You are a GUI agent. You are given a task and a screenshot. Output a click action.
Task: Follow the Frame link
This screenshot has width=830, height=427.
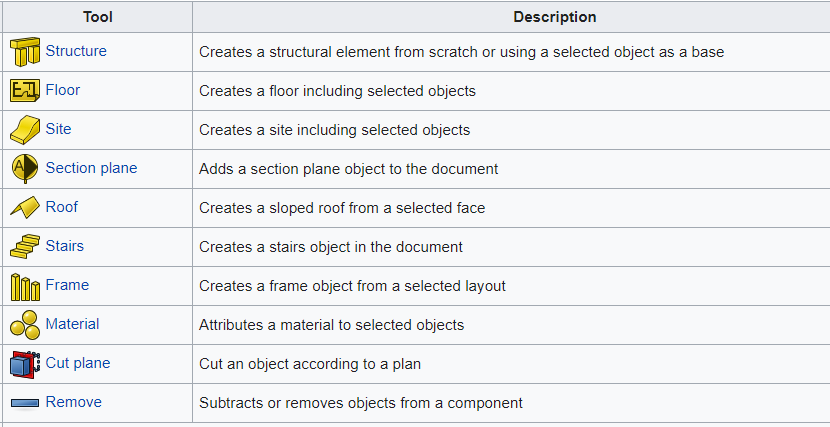pos(67,285)
